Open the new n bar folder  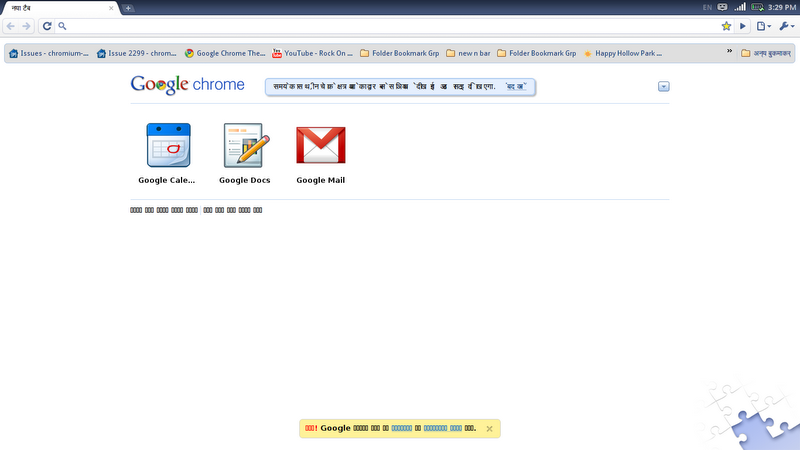click(468, 53)
